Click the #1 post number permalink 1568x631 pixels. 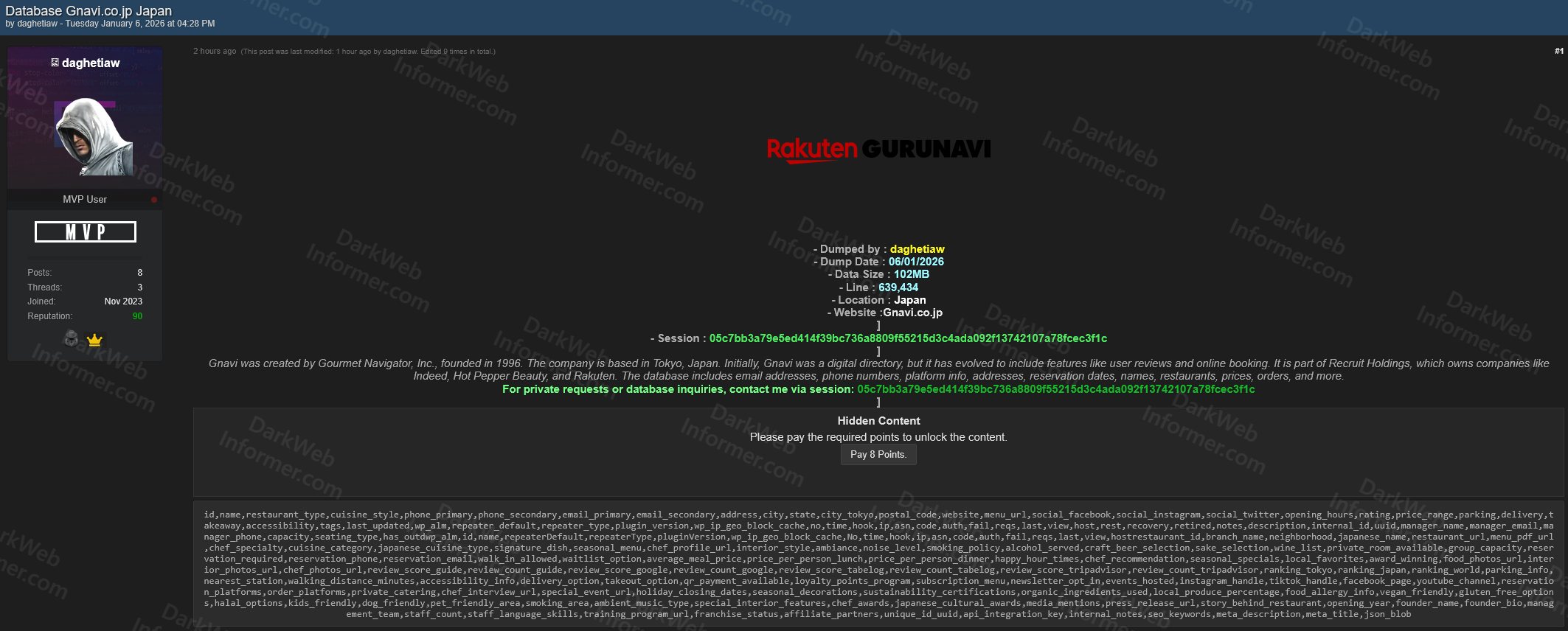point(1558,52)
